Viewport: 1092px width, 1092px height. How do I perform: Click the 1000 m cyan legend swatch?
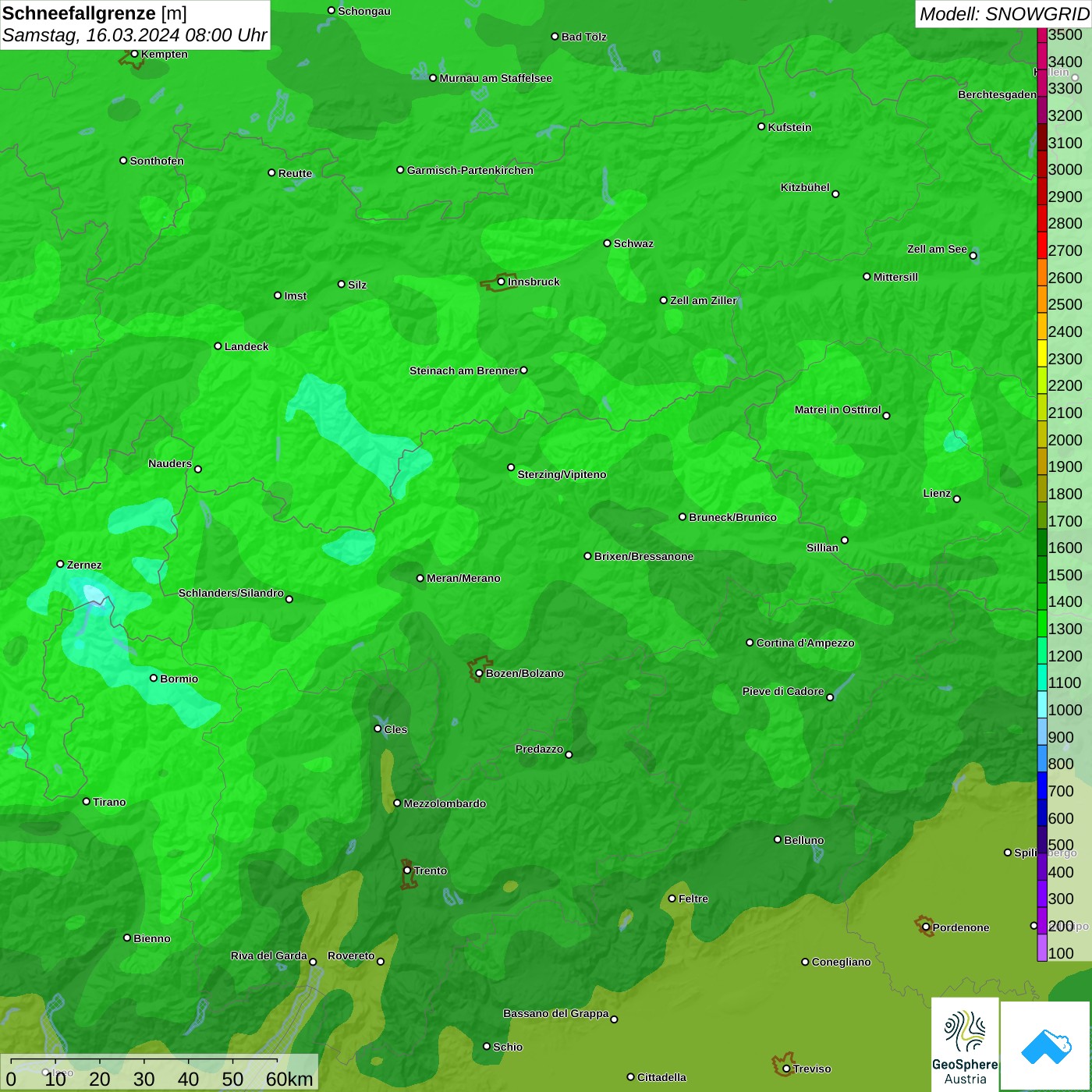click(1042, 705)
